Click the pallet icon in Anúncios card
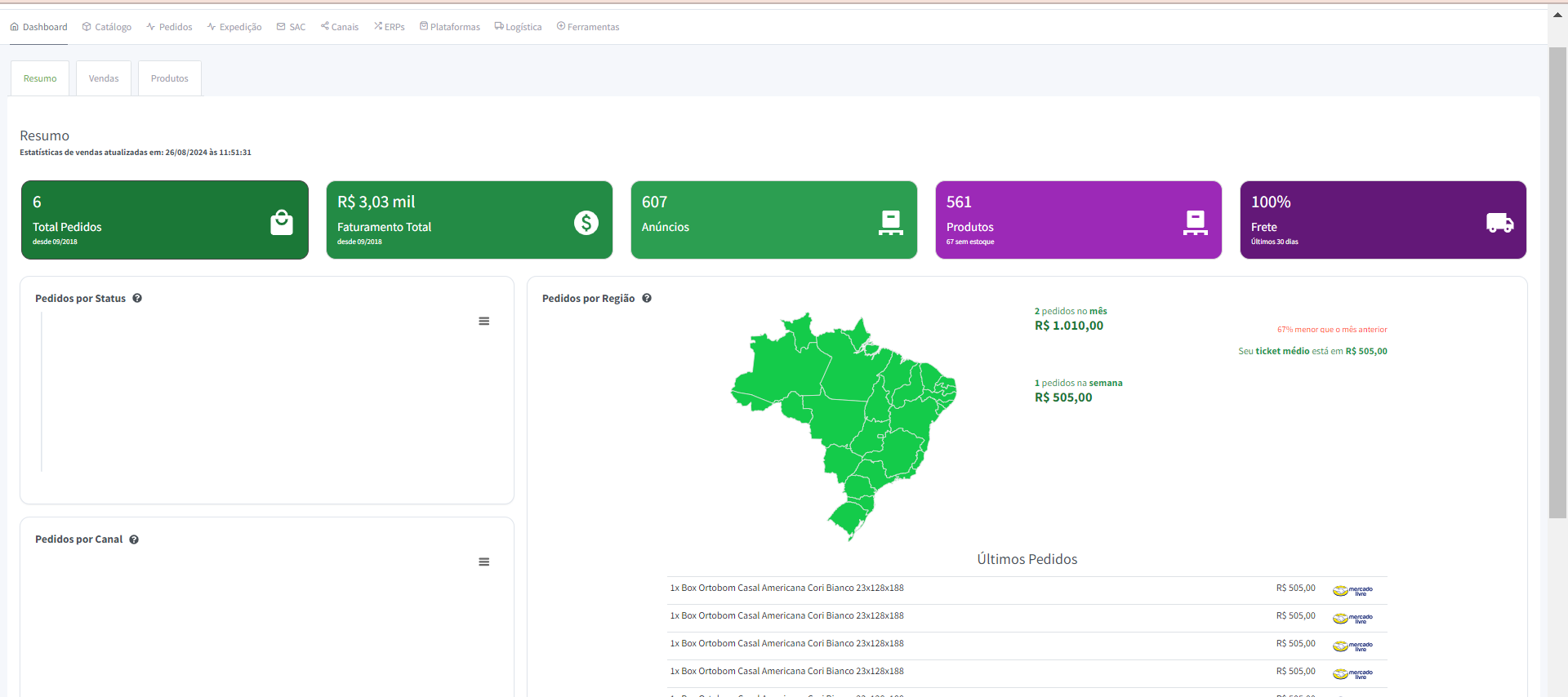Viewport: 1568px width, 697px height. tap(891, 222)
